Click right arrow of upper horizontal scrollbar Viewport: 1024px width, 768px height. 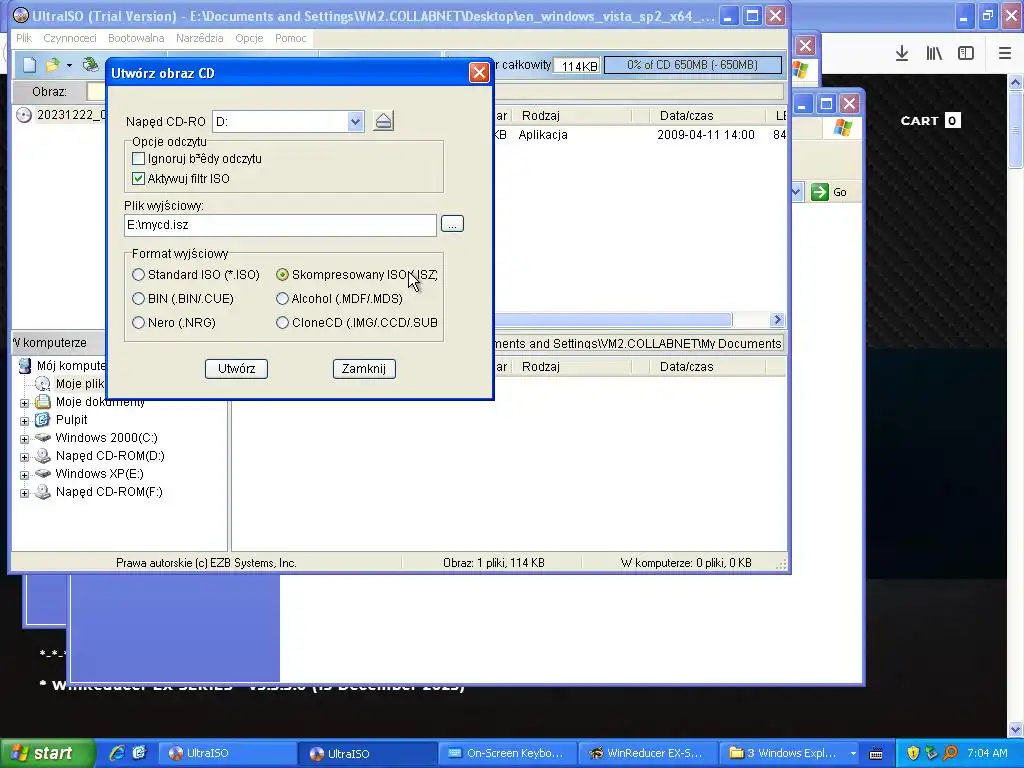[777, 319]
